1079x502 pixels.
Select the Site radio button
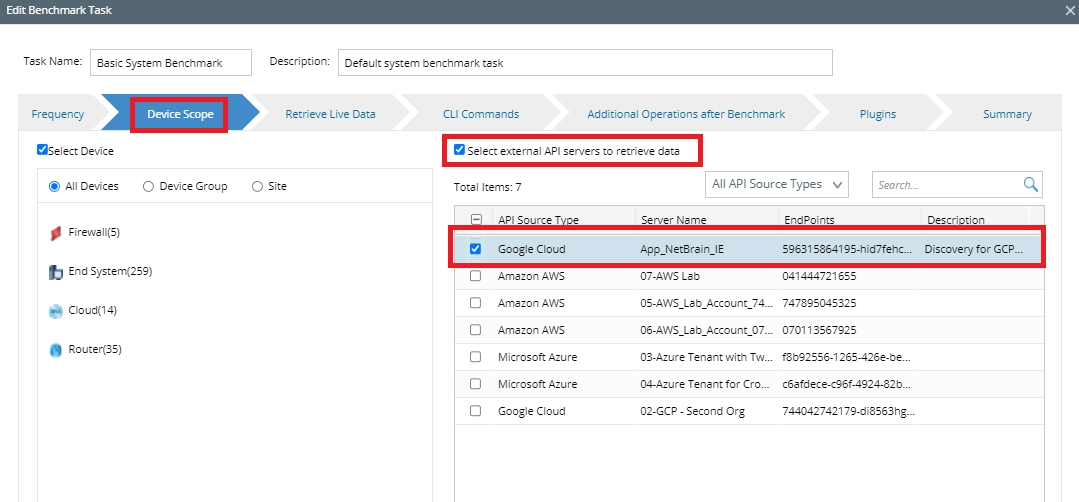(x=257, y=186)
